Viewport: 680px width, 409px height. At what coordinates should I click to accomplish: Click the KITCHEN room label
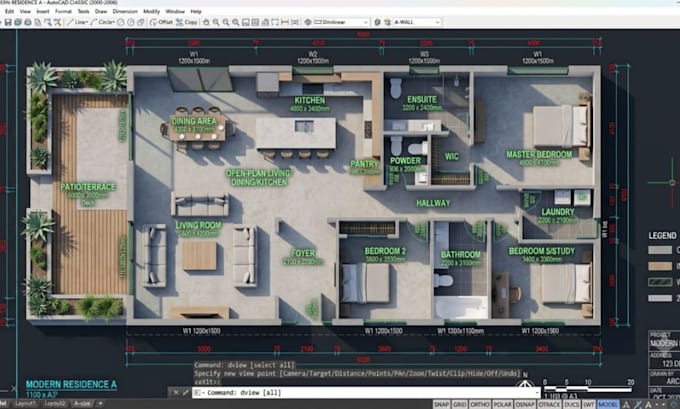310,100
